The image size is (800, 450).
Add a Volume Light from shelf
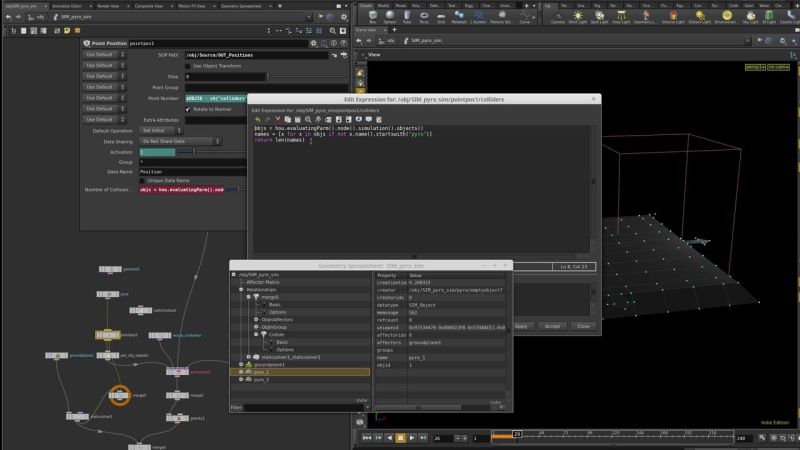(x=673, y=17)
